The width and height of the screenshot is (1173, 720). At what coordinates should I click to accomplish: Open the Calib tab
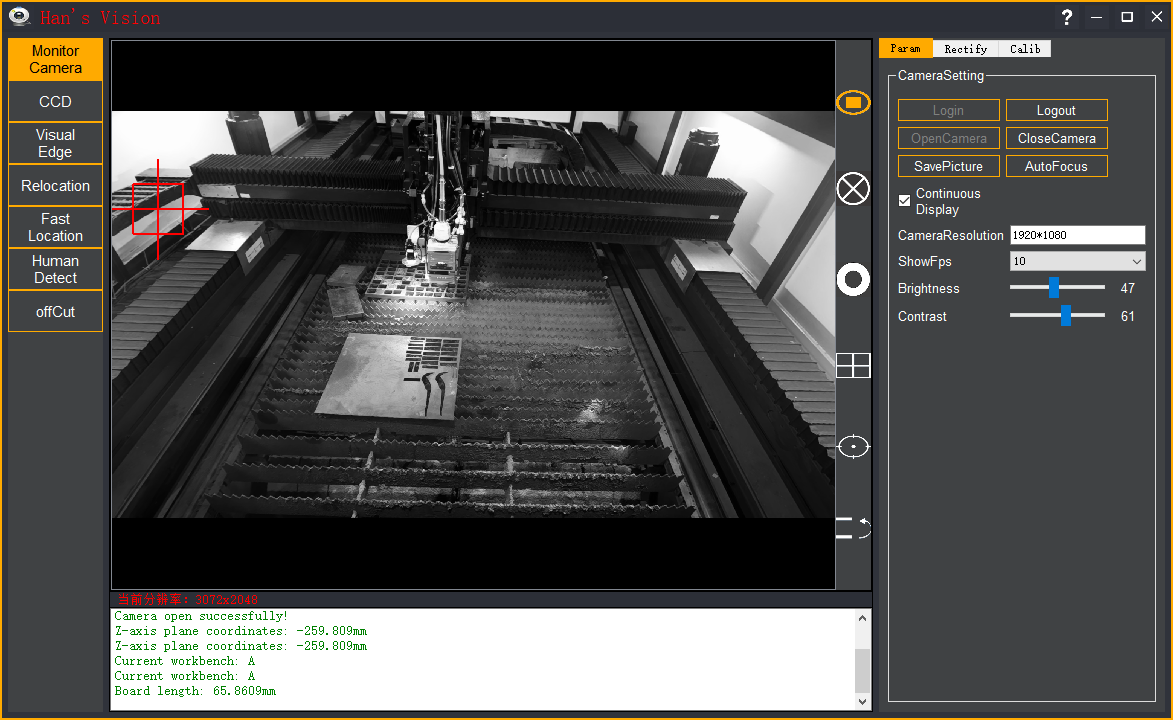1025,49
